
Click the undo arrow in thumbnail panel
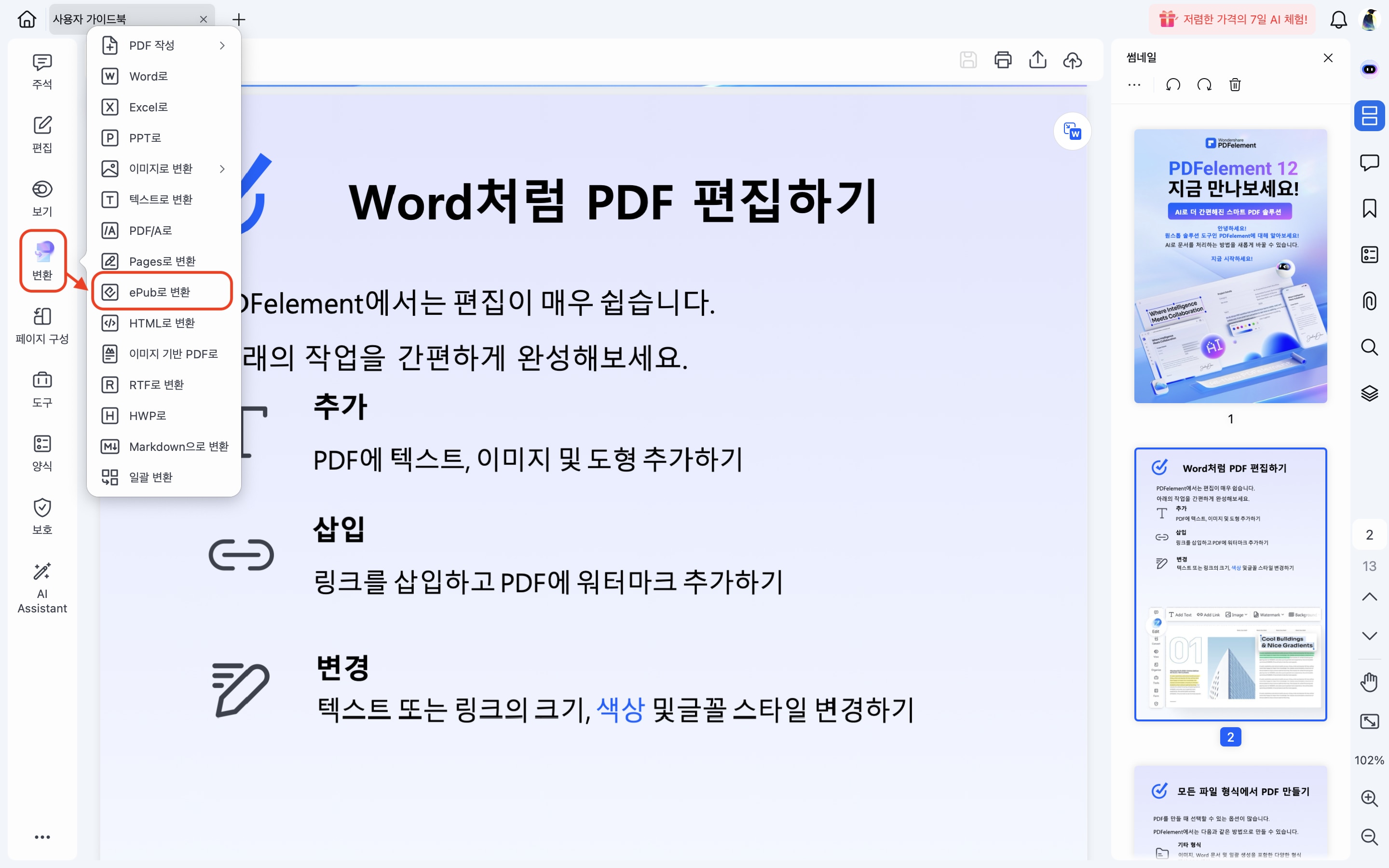click(x=1172, y=84)
